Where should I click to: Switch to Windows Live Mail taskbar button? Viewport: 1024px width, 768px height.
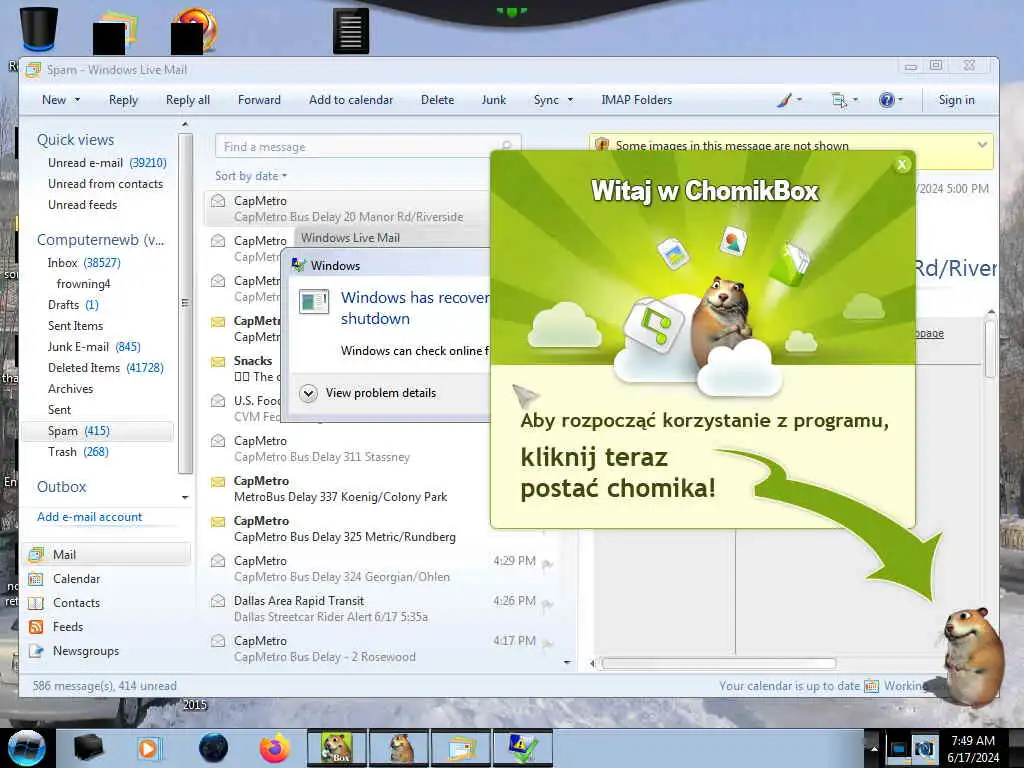[x=461, y=748]
